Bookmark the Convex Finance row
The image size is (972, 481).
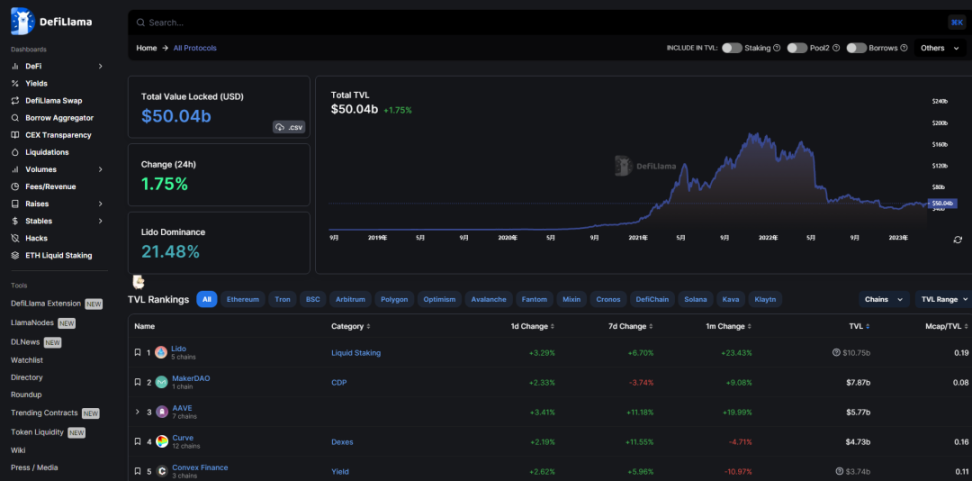pyautogui.click(x=138, y=472)
